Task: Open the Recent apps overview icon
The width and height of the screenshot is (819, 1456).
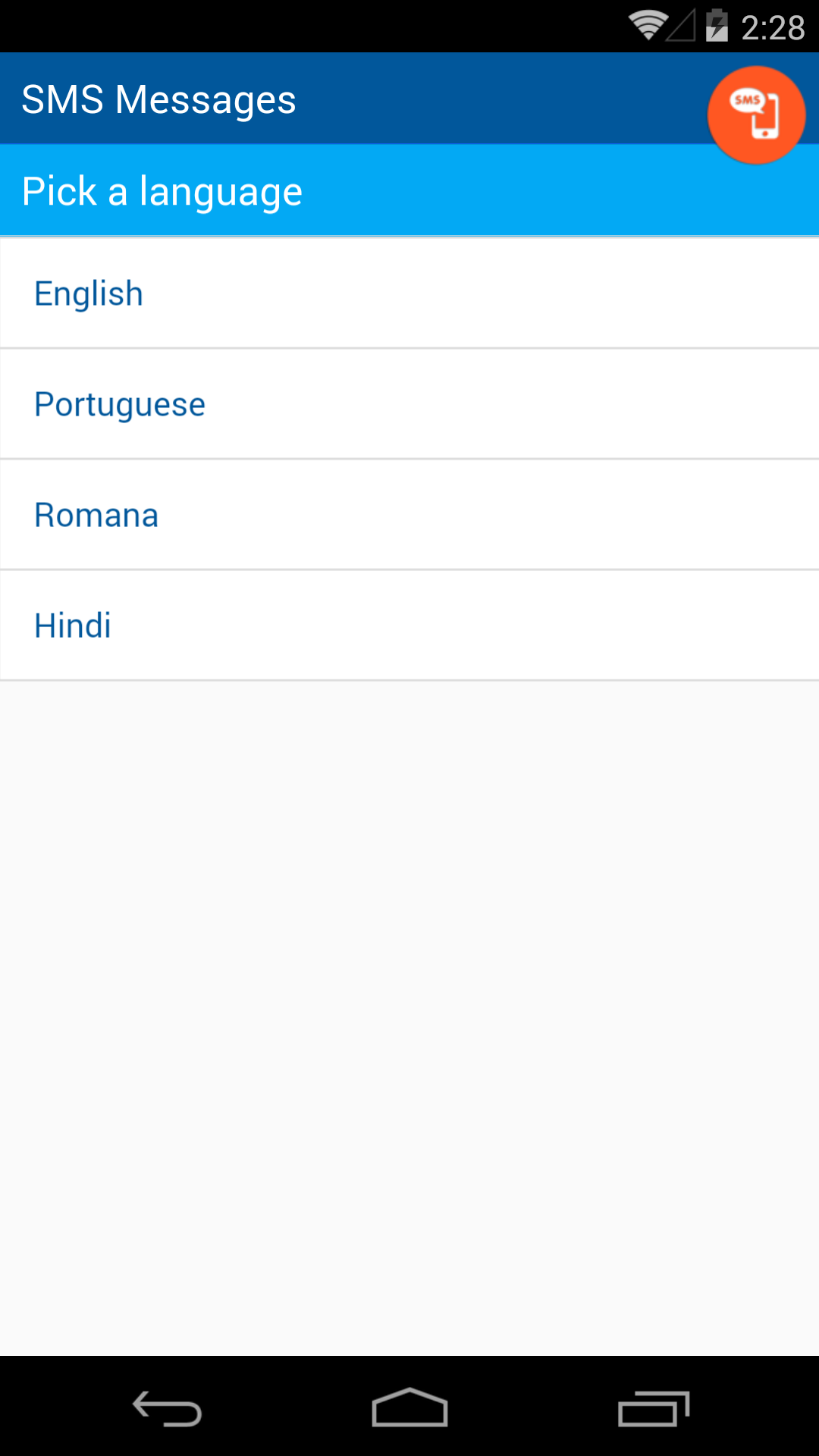Action: [653, 1408]
